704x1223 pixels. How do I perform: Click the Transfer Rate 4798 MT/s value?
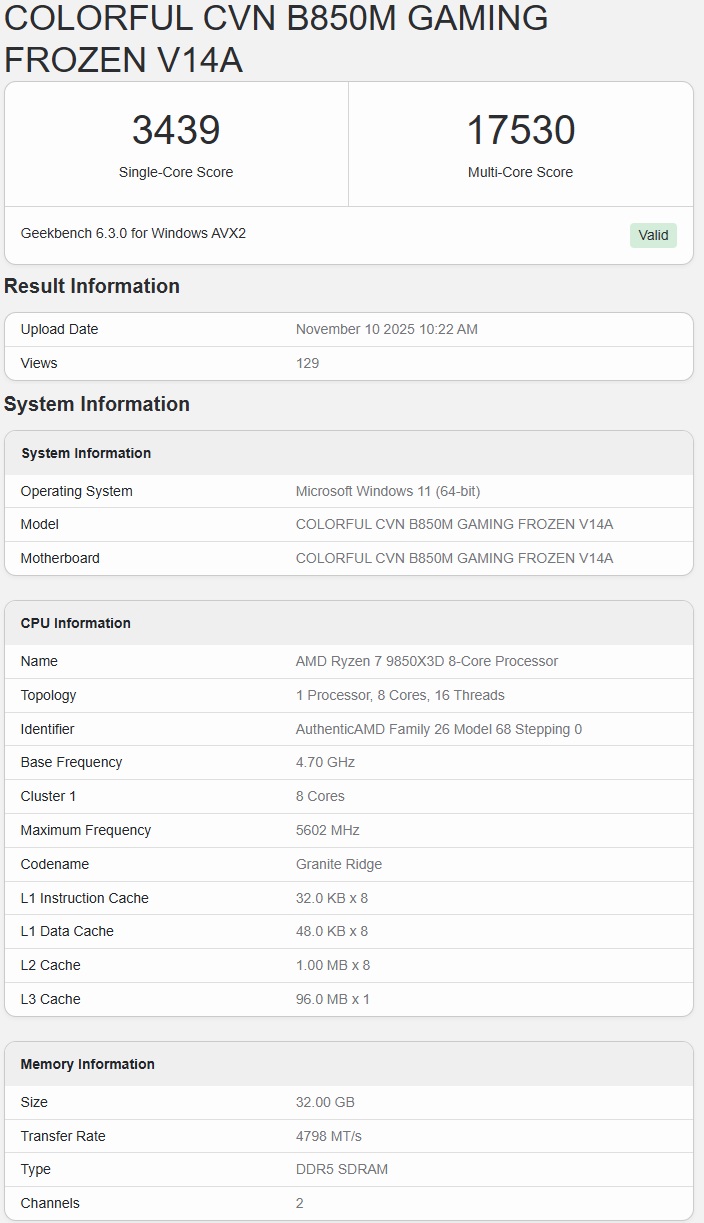point(329,1136)
